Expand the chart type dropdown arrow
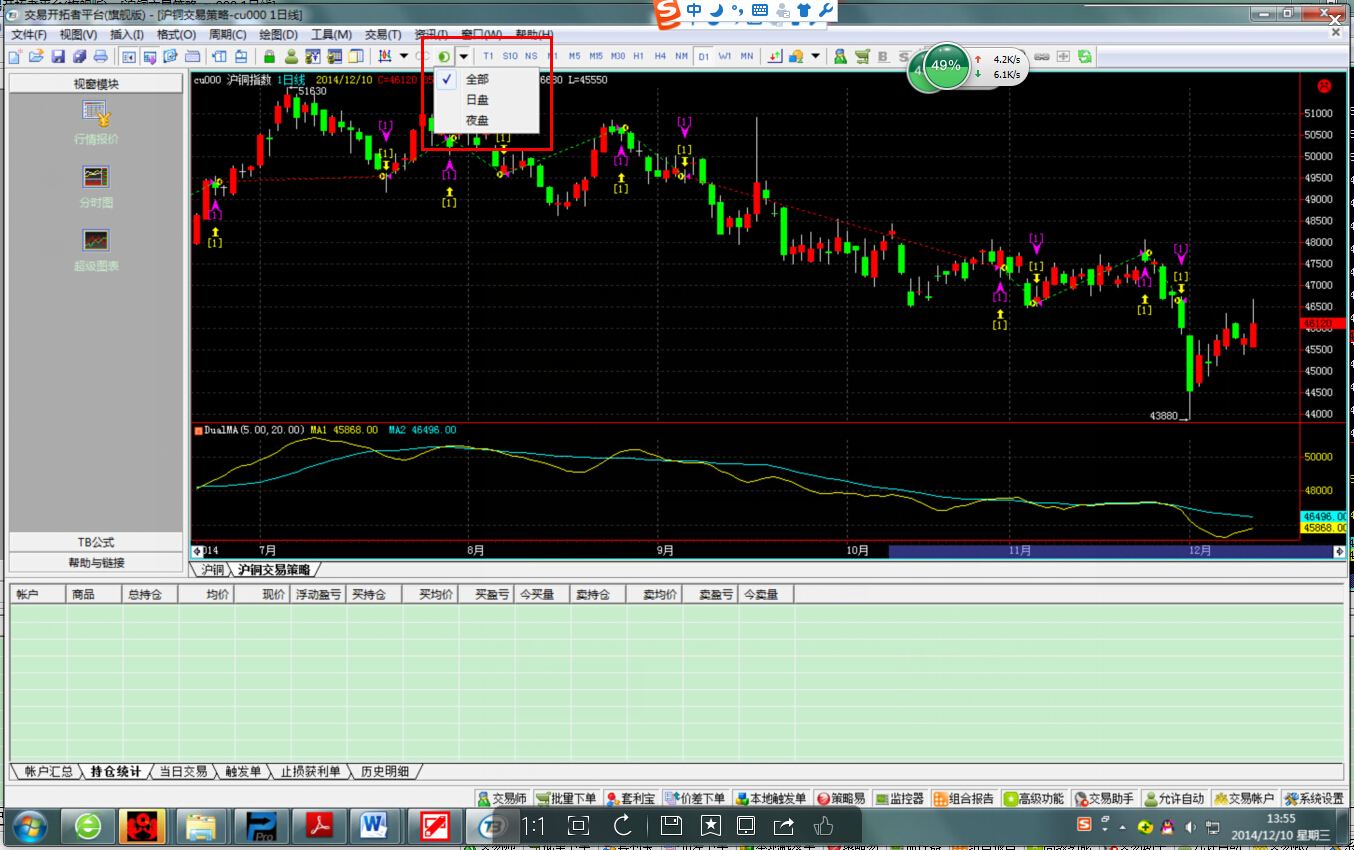Viewport: 1354px width, 850px height. (403, 56)
